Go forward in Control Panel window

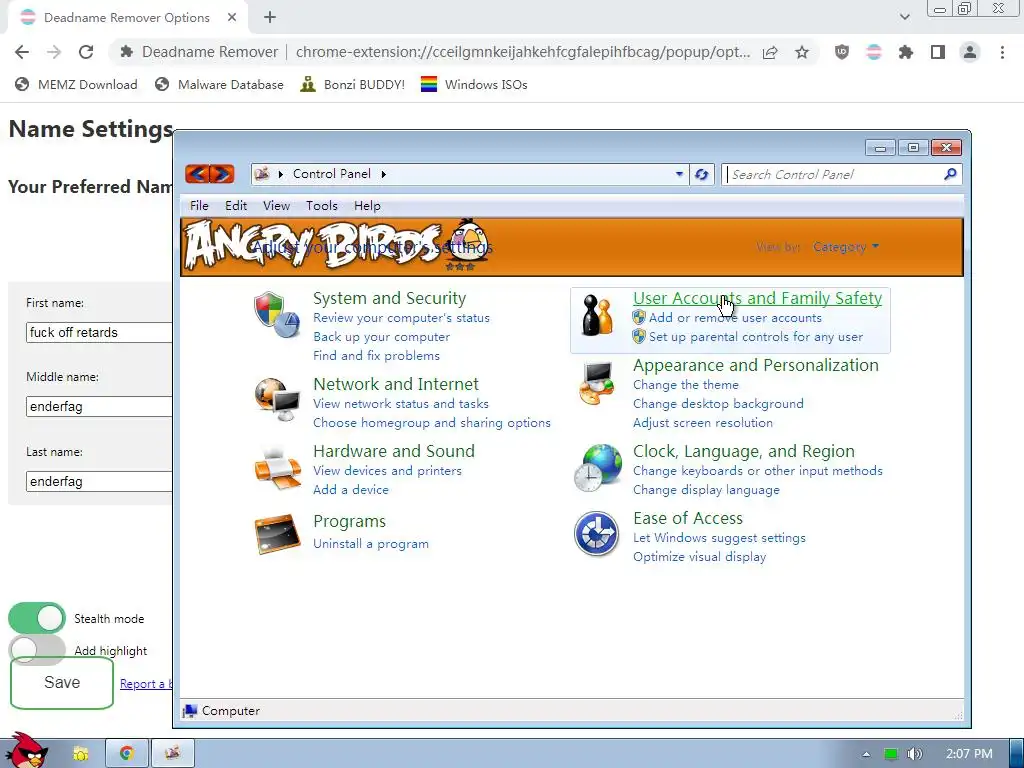pos(221,174)
